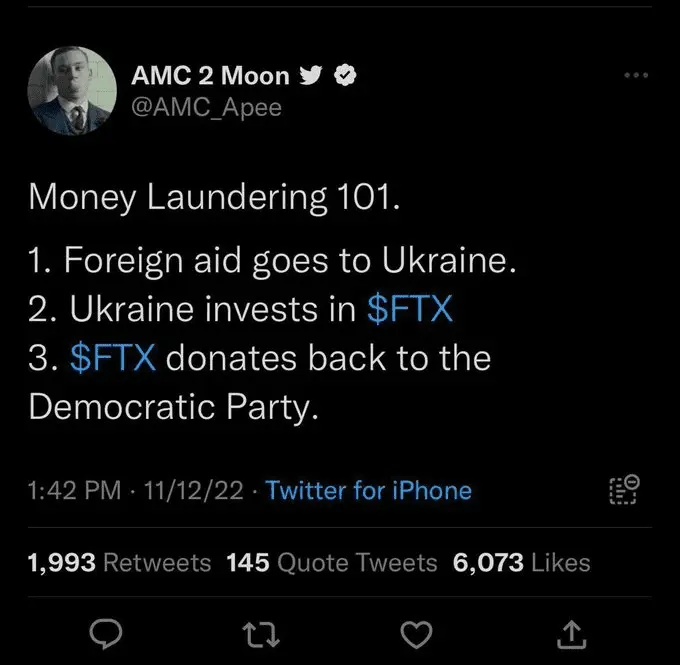Open the Twitter for iPhone source link

pos(369,491)
